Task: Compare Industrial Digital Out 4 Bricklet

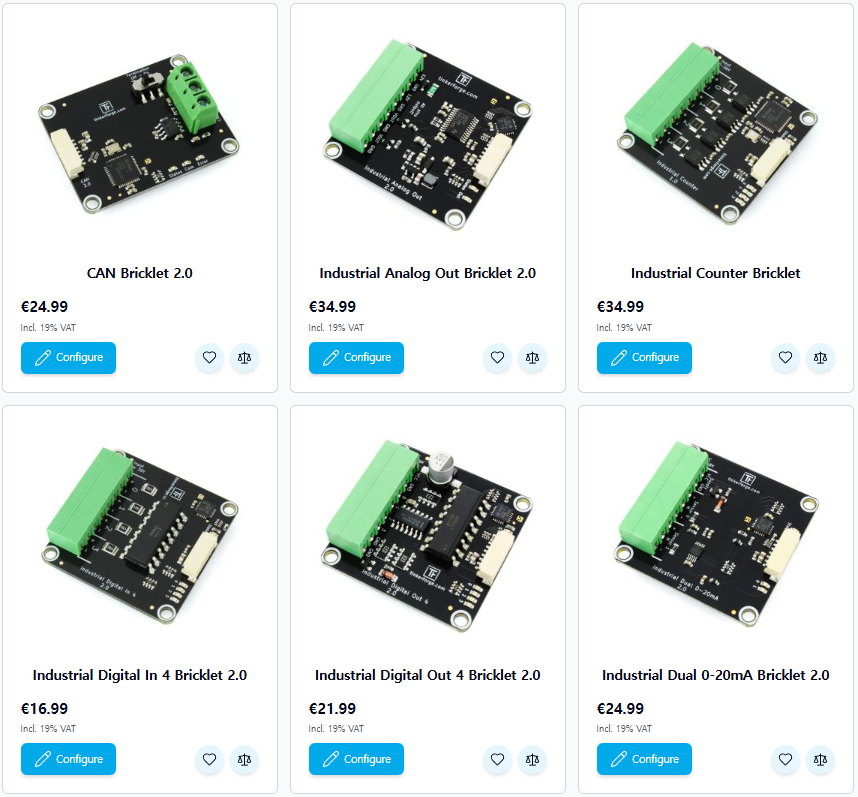Action: point(532,759)
